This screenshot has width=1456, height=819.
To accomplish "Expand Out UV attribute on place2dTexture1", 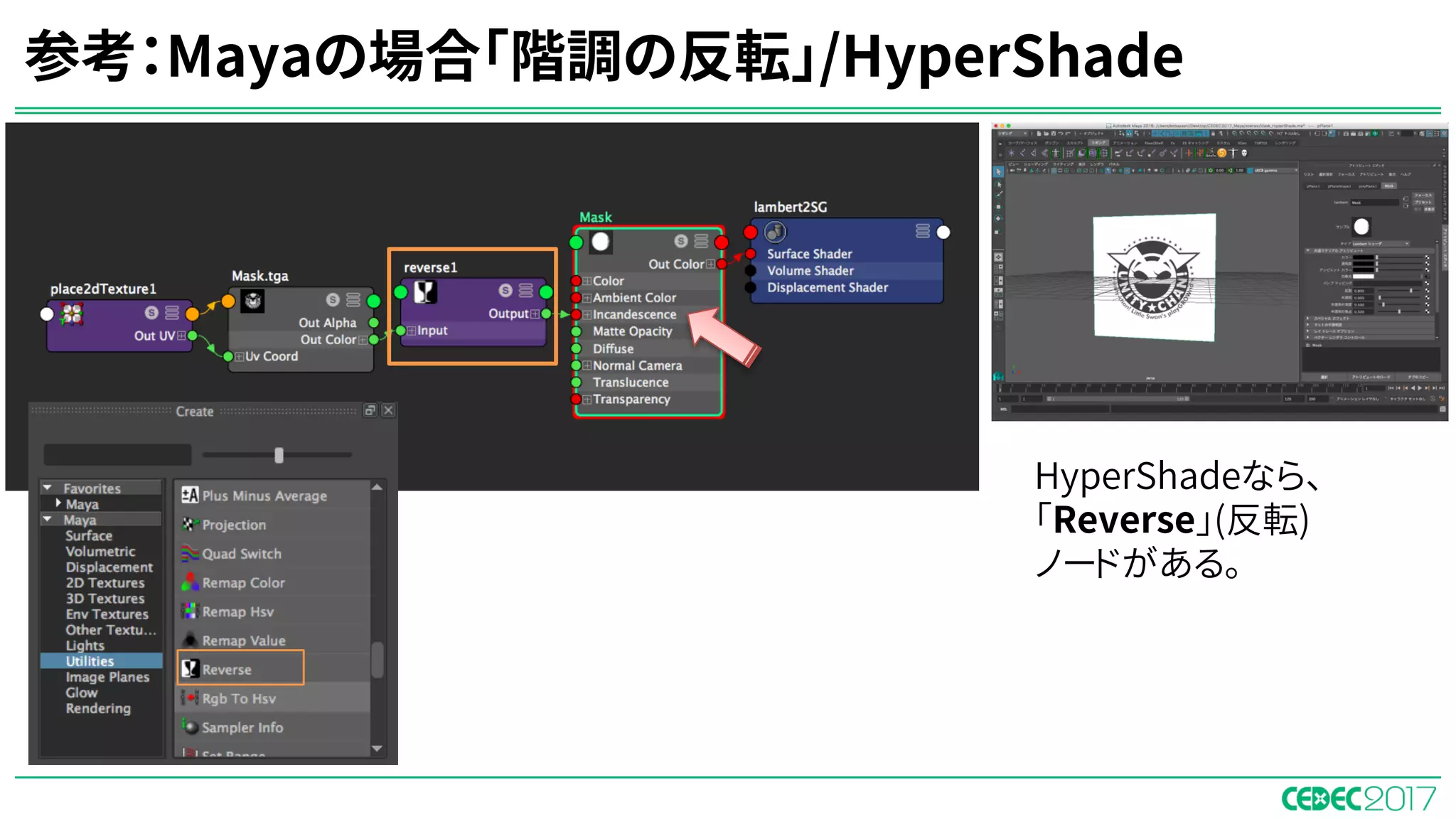I will (x=181, y=336).
